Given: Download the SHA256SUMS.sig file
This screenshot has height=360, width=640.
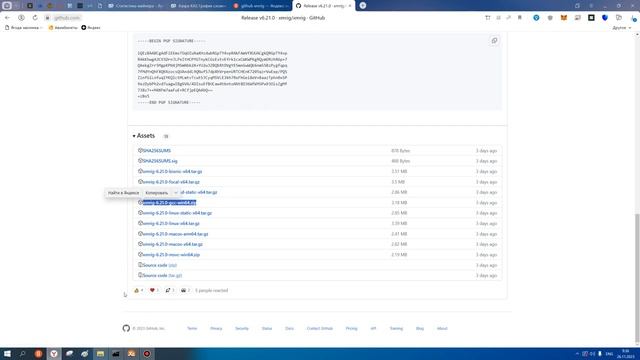Looking at the screenshot, I should (x=160, y=161).
